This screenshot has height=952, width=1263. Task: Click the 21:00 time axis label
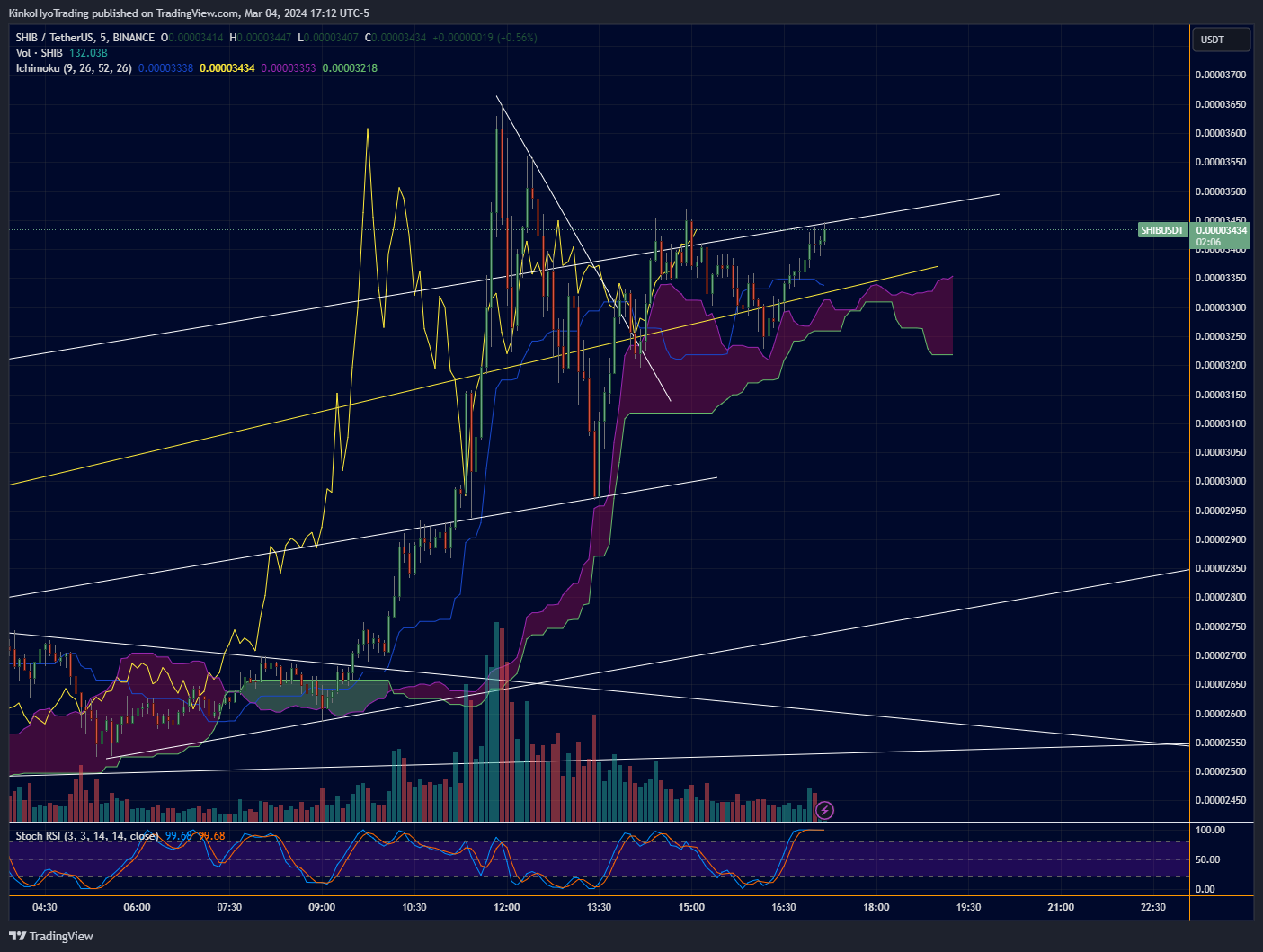[x=1061, y=907]
